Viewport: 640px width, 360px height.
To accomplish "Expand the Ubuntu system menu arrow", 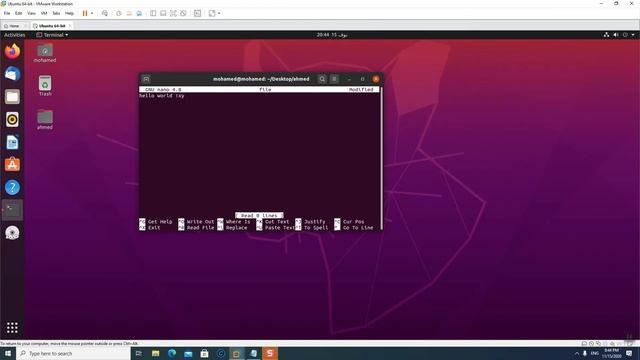I will pos(633,35).
